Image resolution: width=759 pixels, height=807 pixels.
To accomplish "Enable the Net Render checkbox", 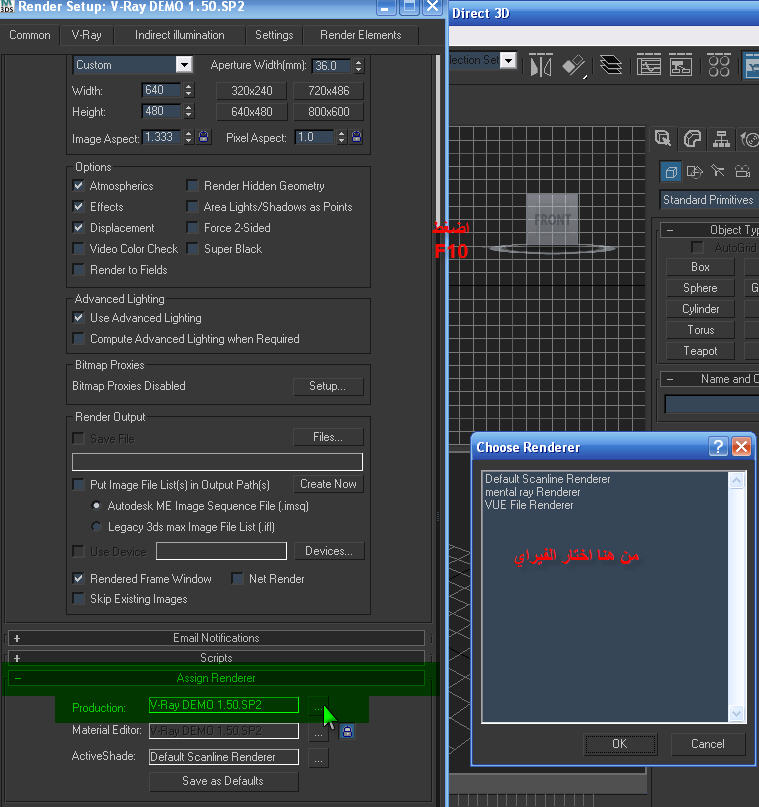I will [x=238, y=578].
